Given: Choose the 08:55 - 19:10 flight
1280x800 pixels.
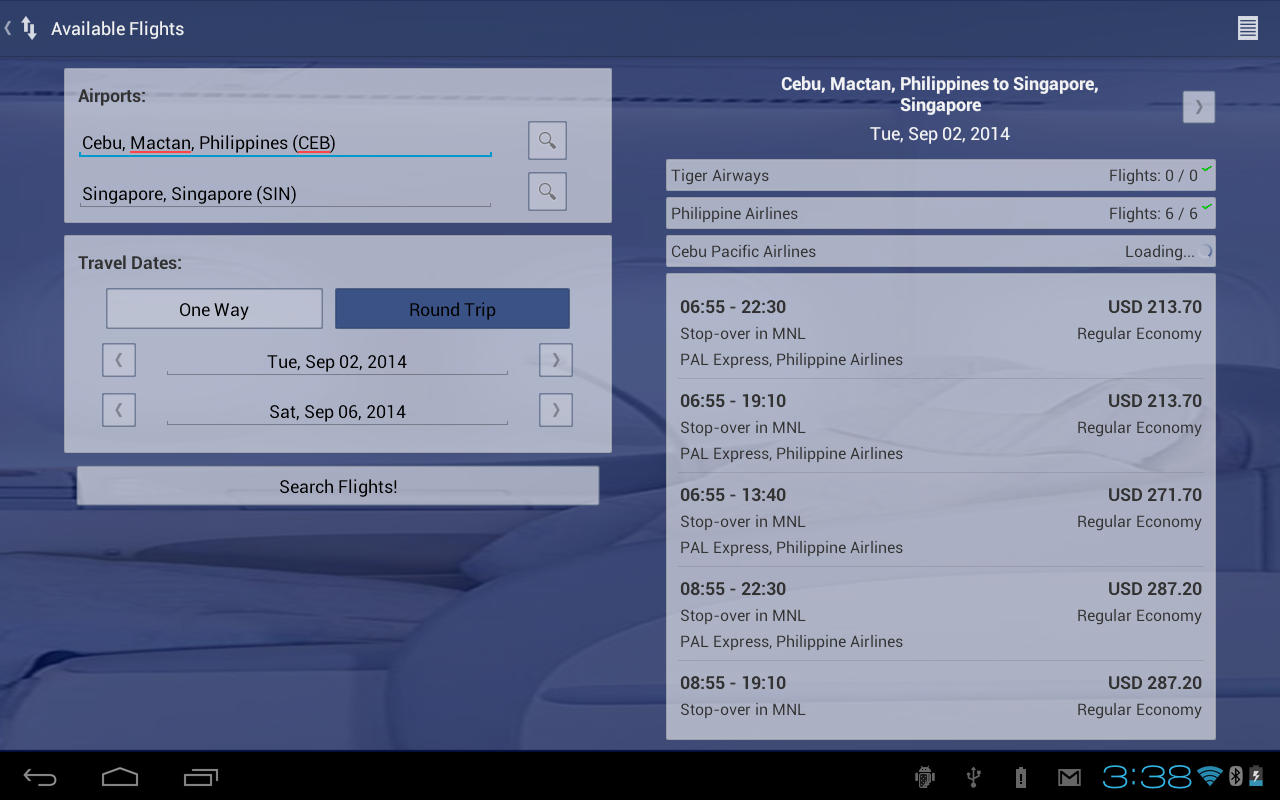Looking at the screenshot, I should (x=941, y=701).
